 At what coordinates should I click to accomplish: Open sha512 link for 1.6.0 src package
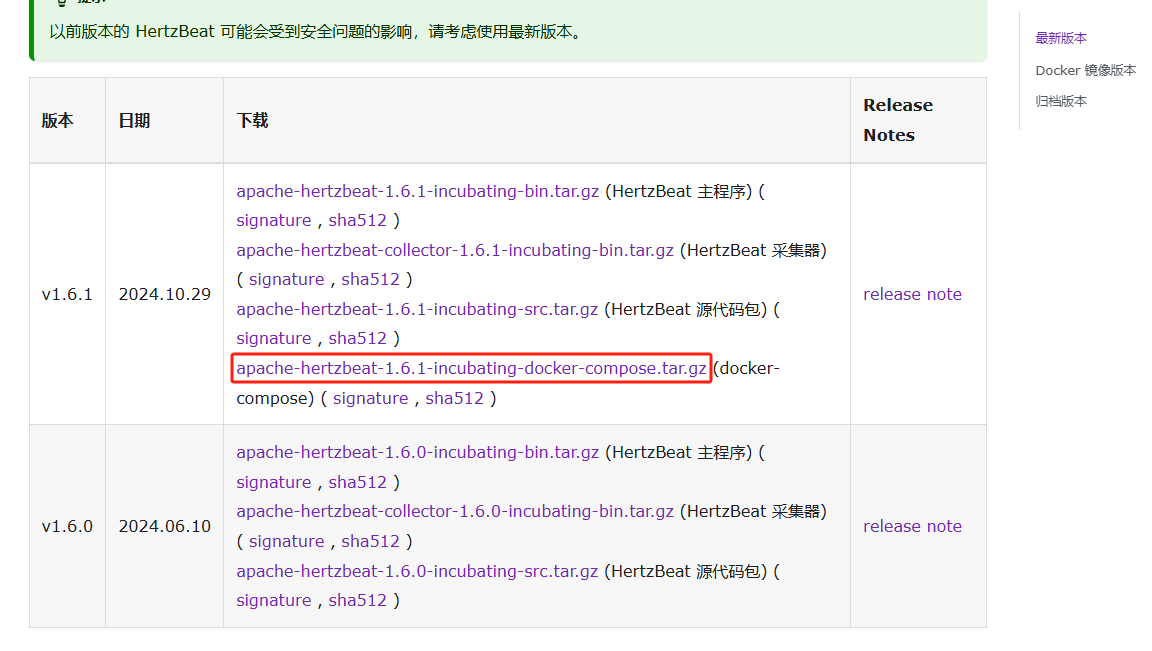[357, 600]
